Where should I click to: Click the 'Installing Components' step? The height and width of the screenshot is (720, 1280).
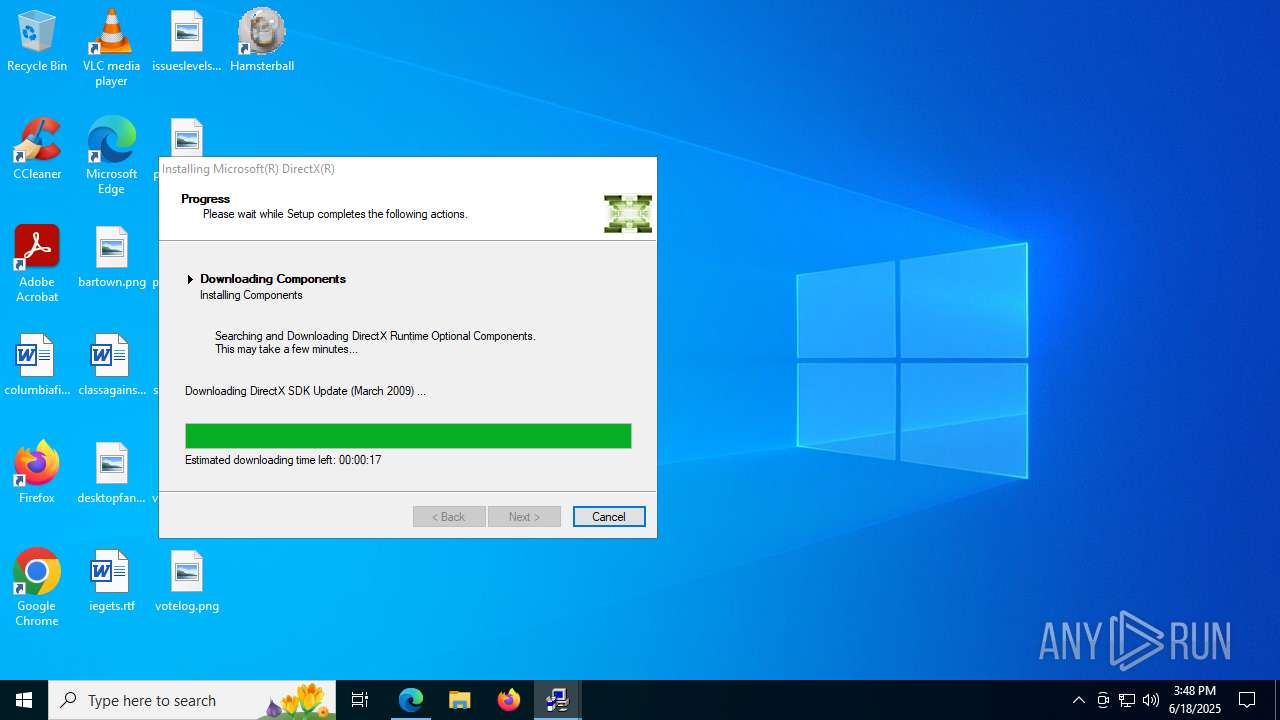tap(251, 295)
